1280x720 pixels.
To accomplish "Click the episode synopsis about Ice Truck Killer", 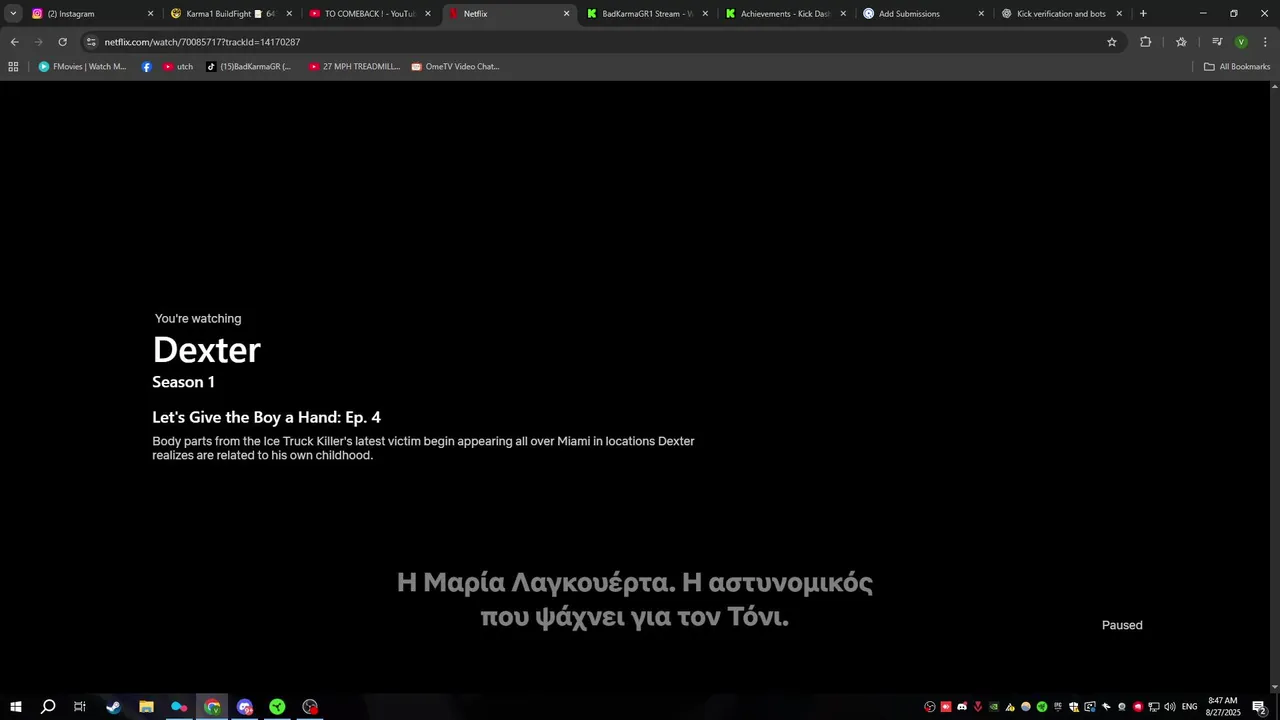I will point(423,448).
